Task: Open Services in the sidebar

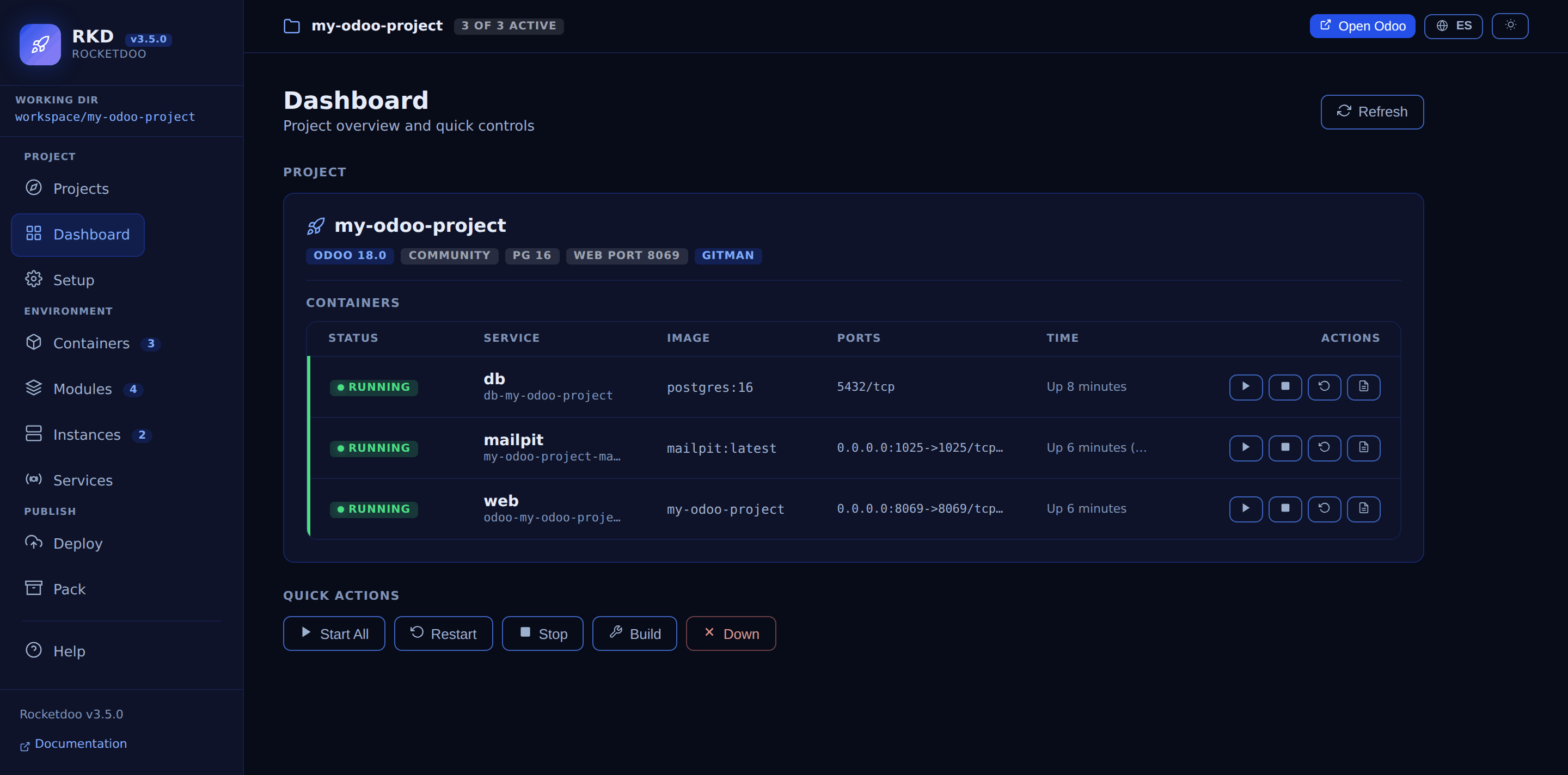Action: pyautogui.click(x=69, y=480)
